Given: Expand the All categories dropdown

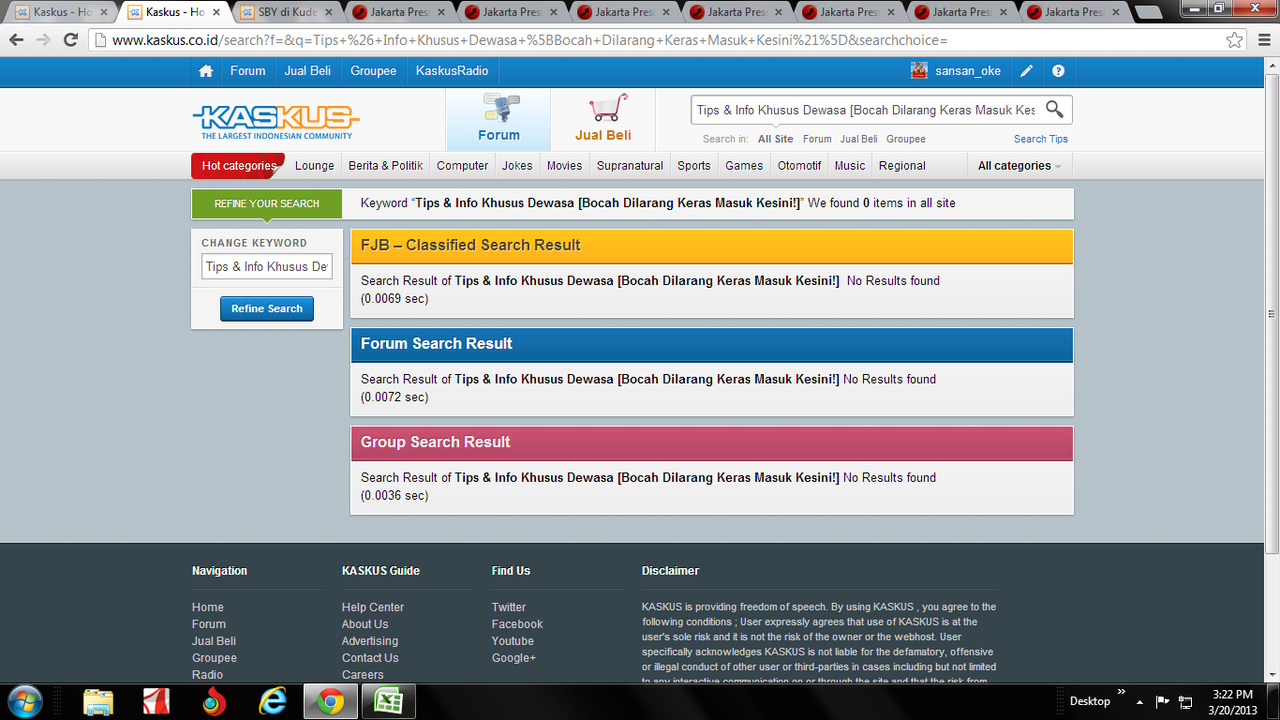Looking at the screenshot, I should tap(1019, 166).
